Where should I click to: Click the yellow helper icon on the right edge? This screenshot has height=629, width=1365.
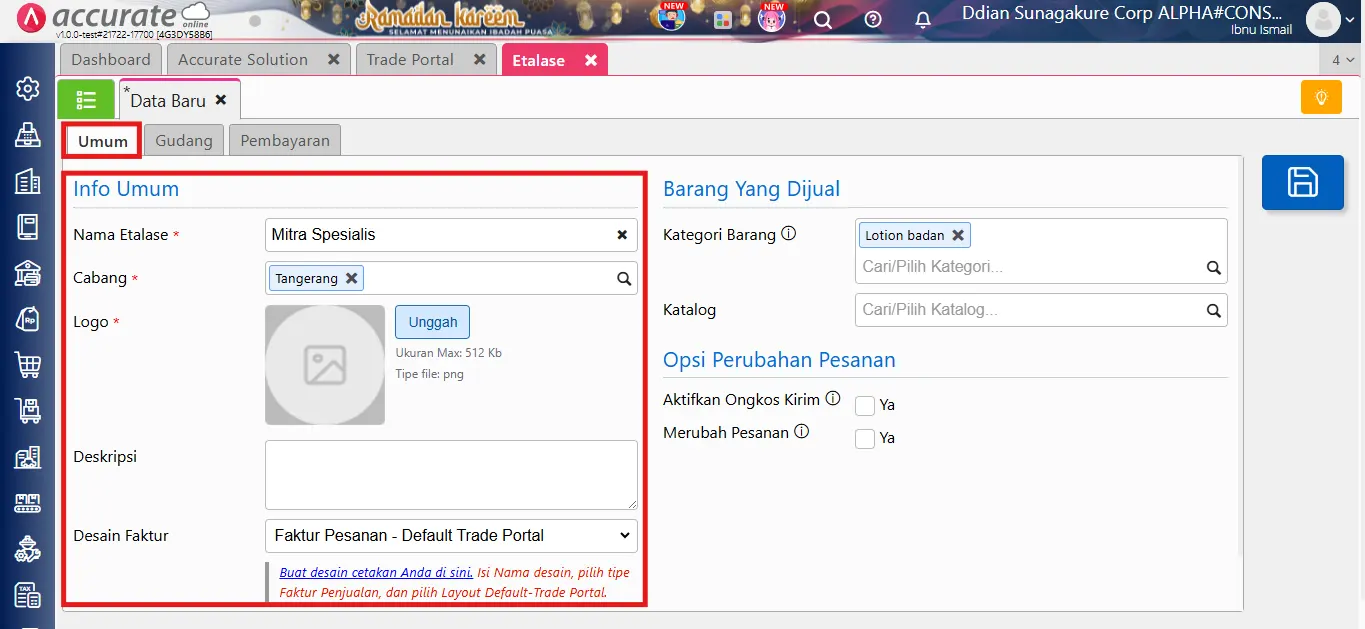pos(1320,97)
